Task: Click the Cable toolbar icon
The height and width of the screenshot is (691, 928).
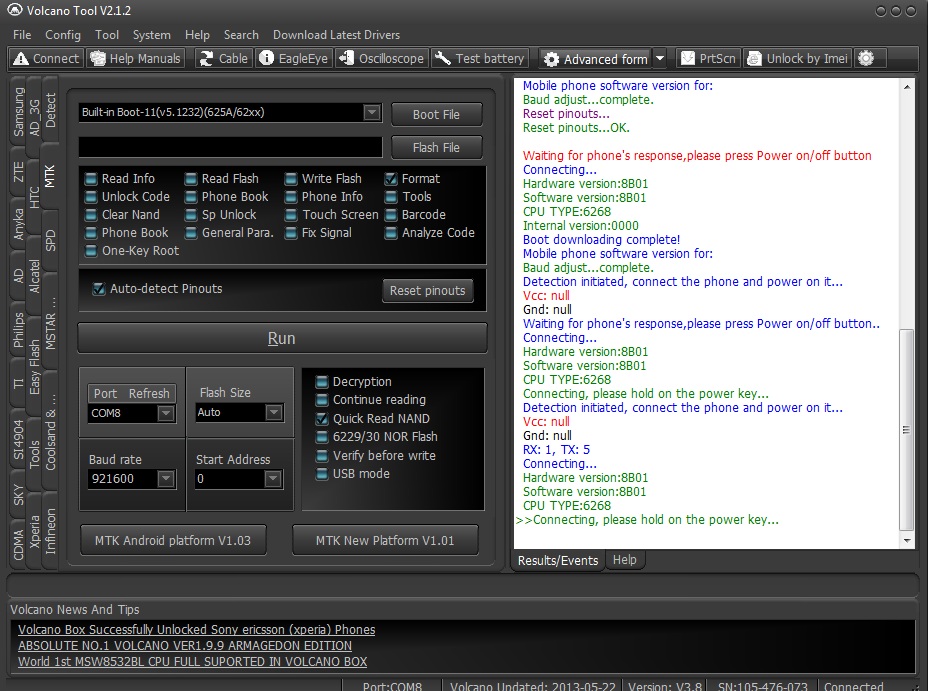Action: 206,59
